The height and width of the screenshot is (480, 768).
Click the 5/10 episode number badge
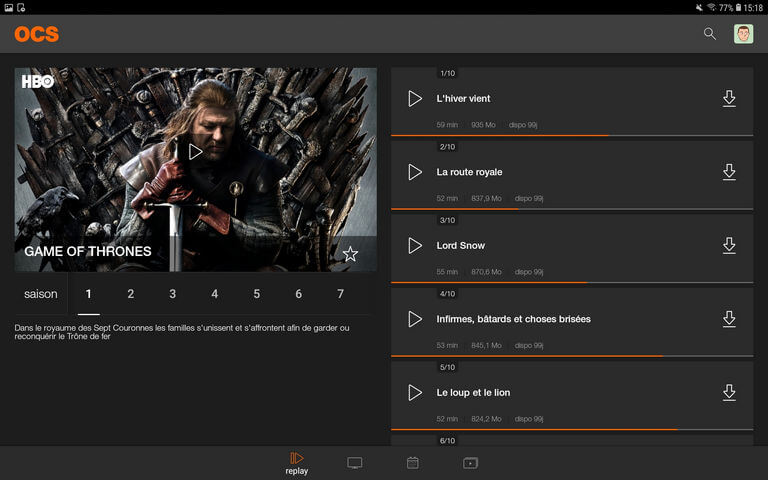tap(448, 367)
